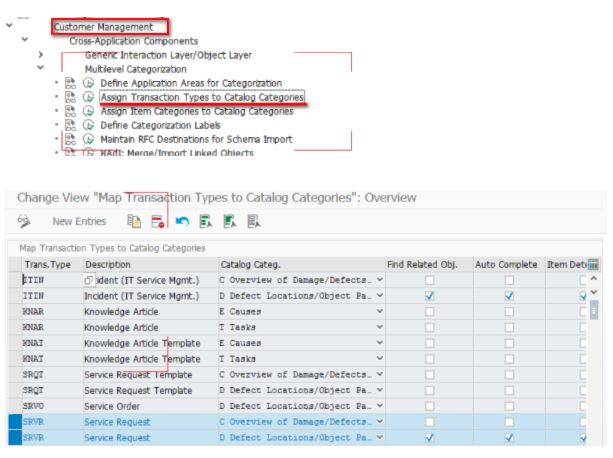Screen dimensions: 613x458
Task: Uncheck Find Related Obj. for second ITIN row
Action: click(430, 296)
